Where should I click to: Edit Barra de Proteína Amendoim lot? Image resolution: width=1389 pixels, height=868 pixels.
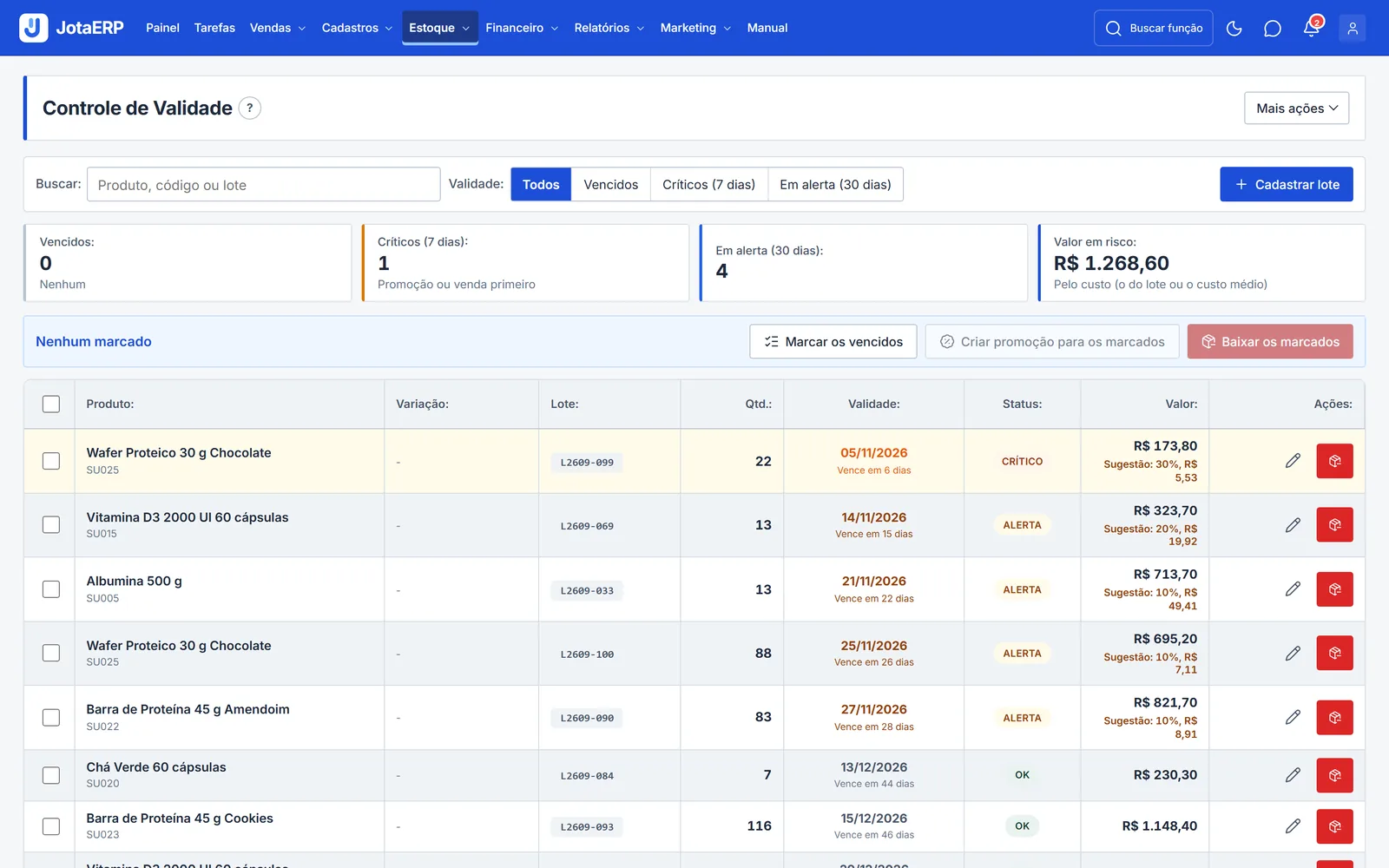pos(1293,717)
